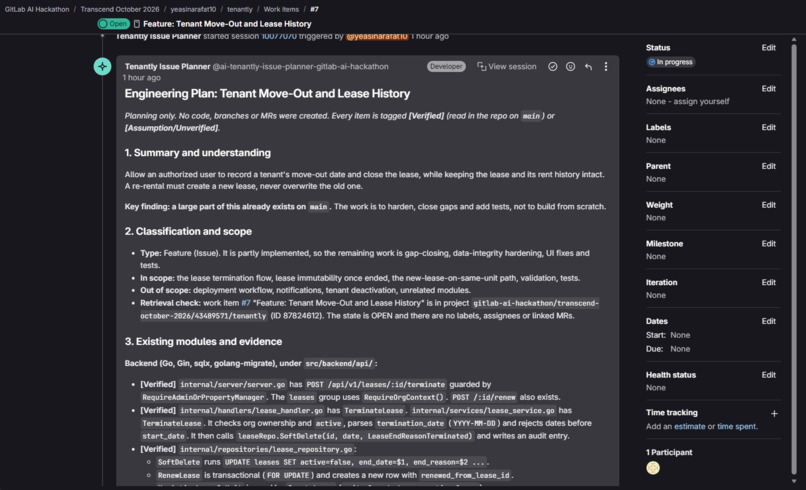Image resolution: width=806 pixels, height=490 pixels.
Task: Open the Transcend October 2026 breadcrumb
Action: (x=119, y=9)
